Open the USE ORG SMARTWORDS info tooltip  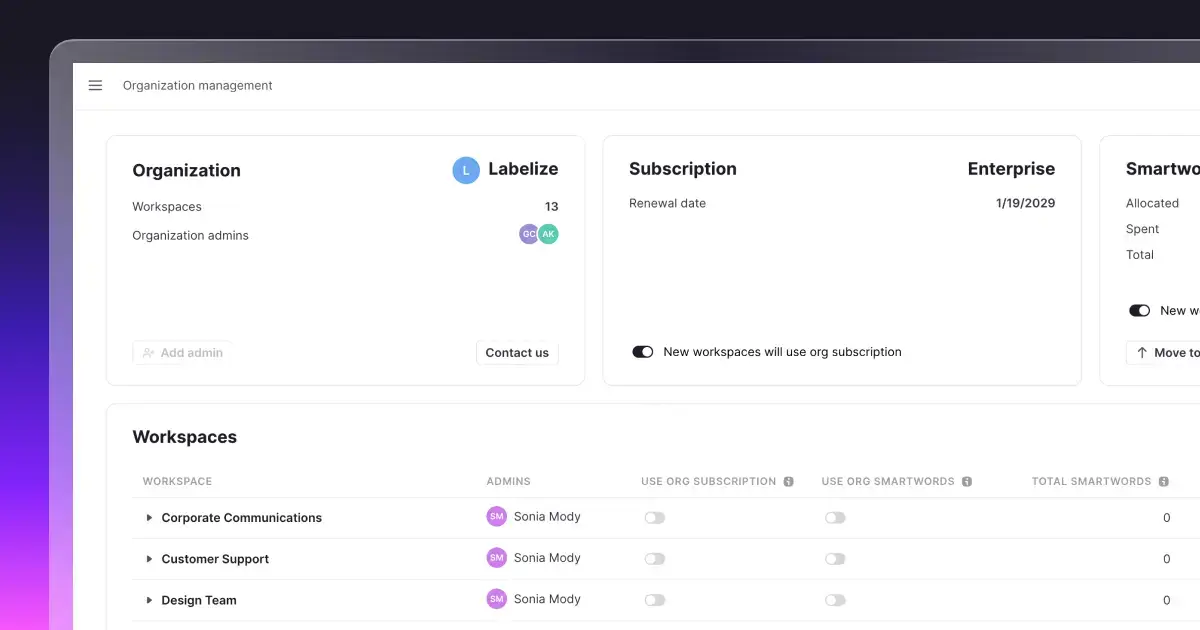tap(967, 481)
